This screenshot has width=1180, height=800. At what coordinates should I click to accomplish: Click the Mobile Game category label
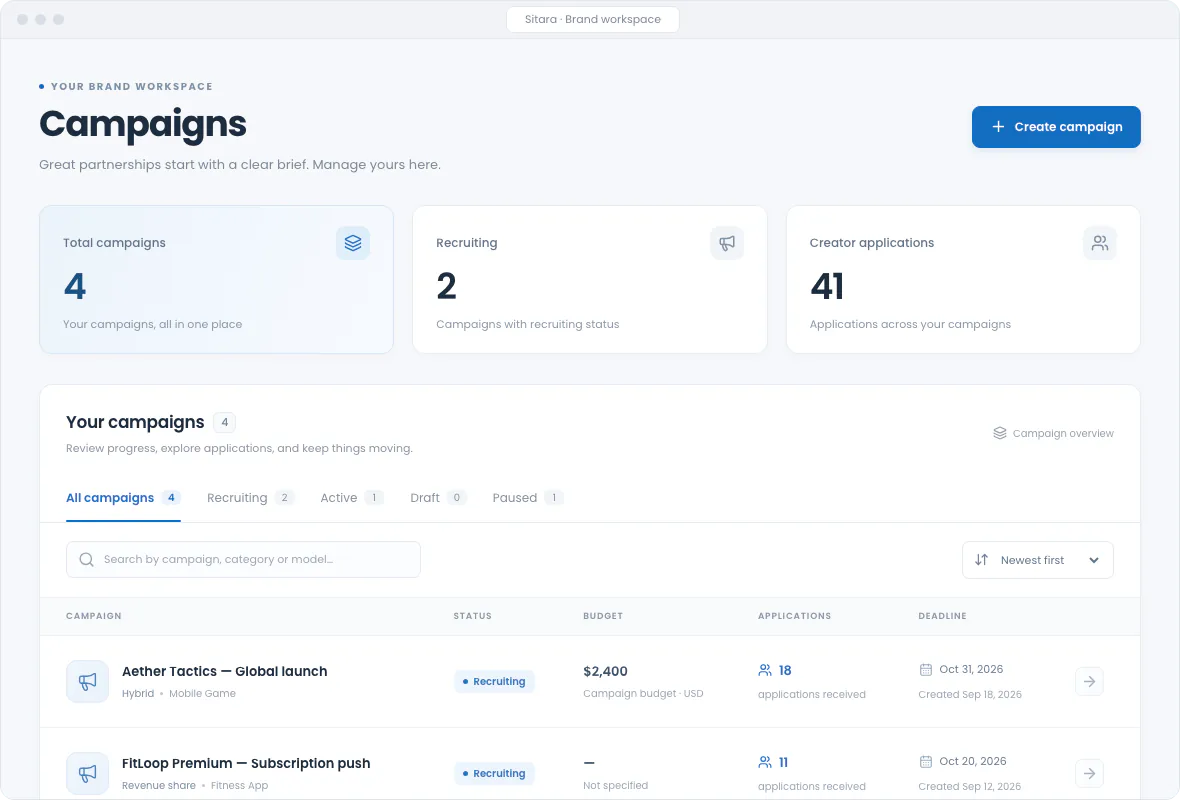[x=202, y=693]
